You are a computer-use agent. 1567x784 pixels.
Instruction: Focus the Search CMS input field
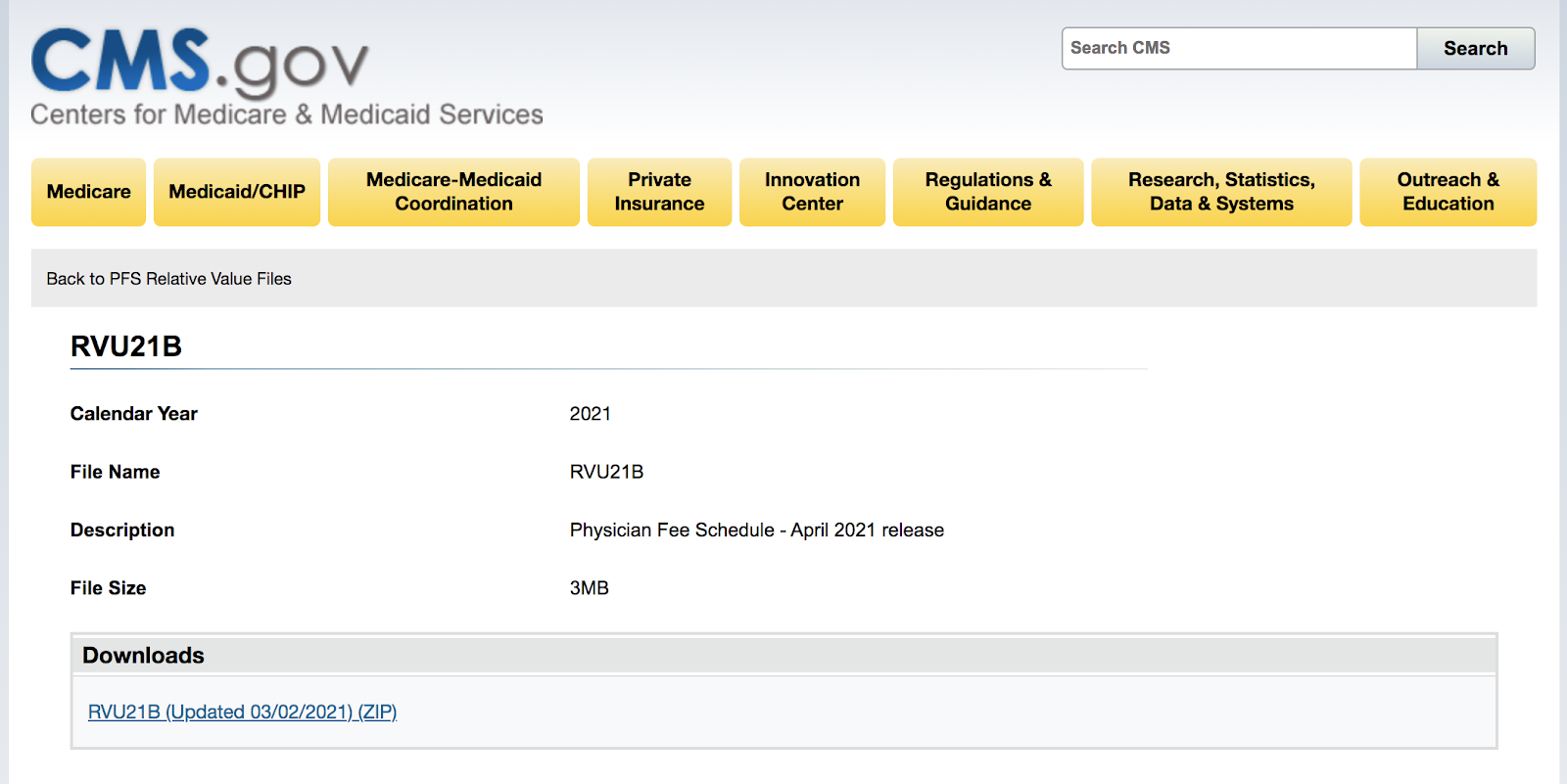pos(1238,48)
